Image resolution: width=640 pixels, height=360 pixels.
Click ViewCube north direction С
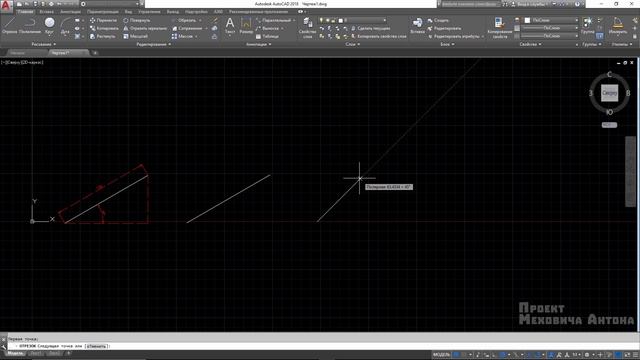point(609,74)
